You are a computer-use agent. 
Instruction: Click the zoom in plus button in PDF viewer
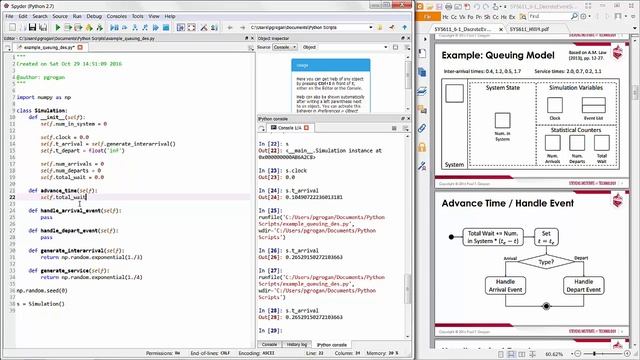pyautogui.click(x=627, y=354)
